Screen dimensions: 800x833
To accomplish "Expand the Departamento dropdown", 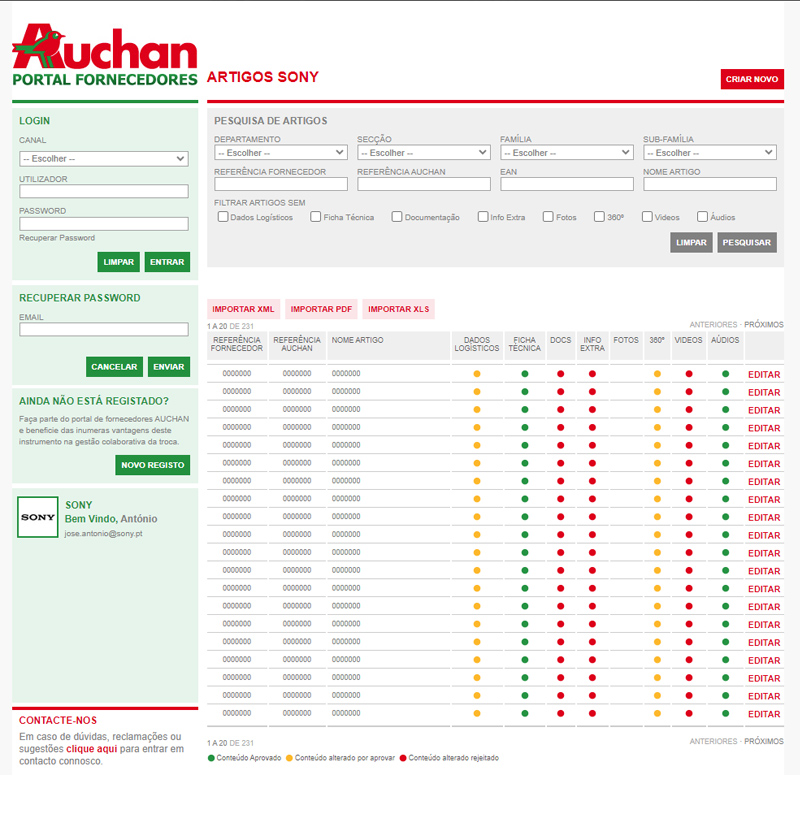I will click(x=281, y=153).
